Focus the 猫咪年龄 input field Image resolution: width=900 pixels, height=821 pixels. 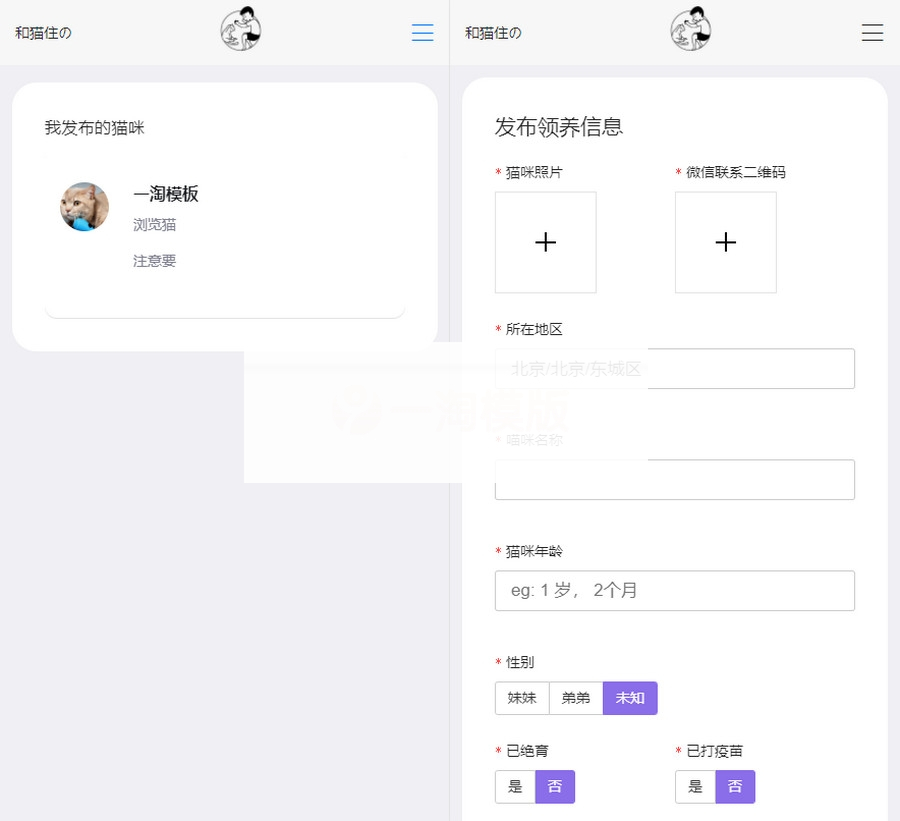[x=674, y=591]
